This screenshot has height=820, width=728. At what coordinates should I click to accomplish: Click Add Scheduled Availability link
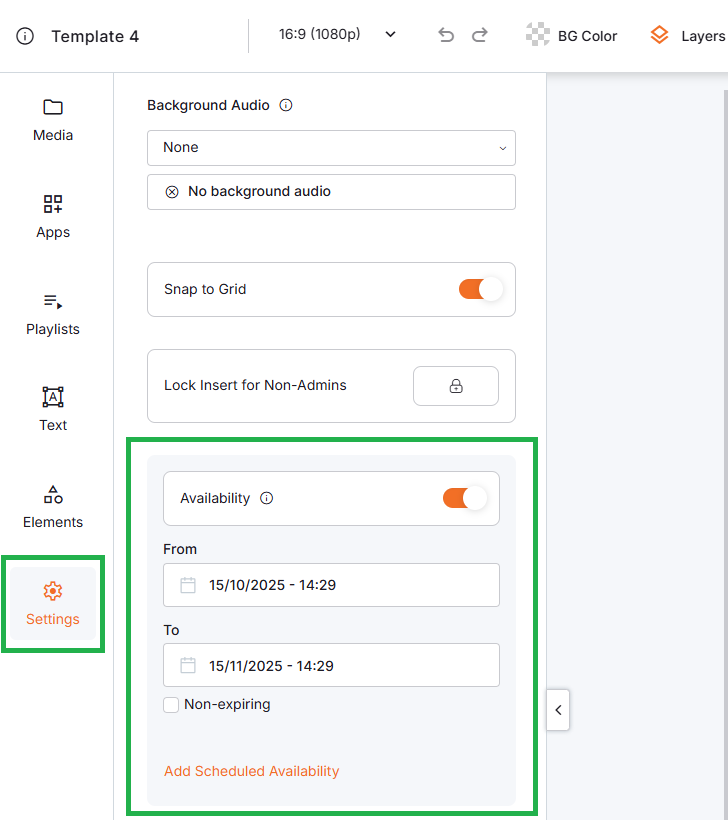252,771
